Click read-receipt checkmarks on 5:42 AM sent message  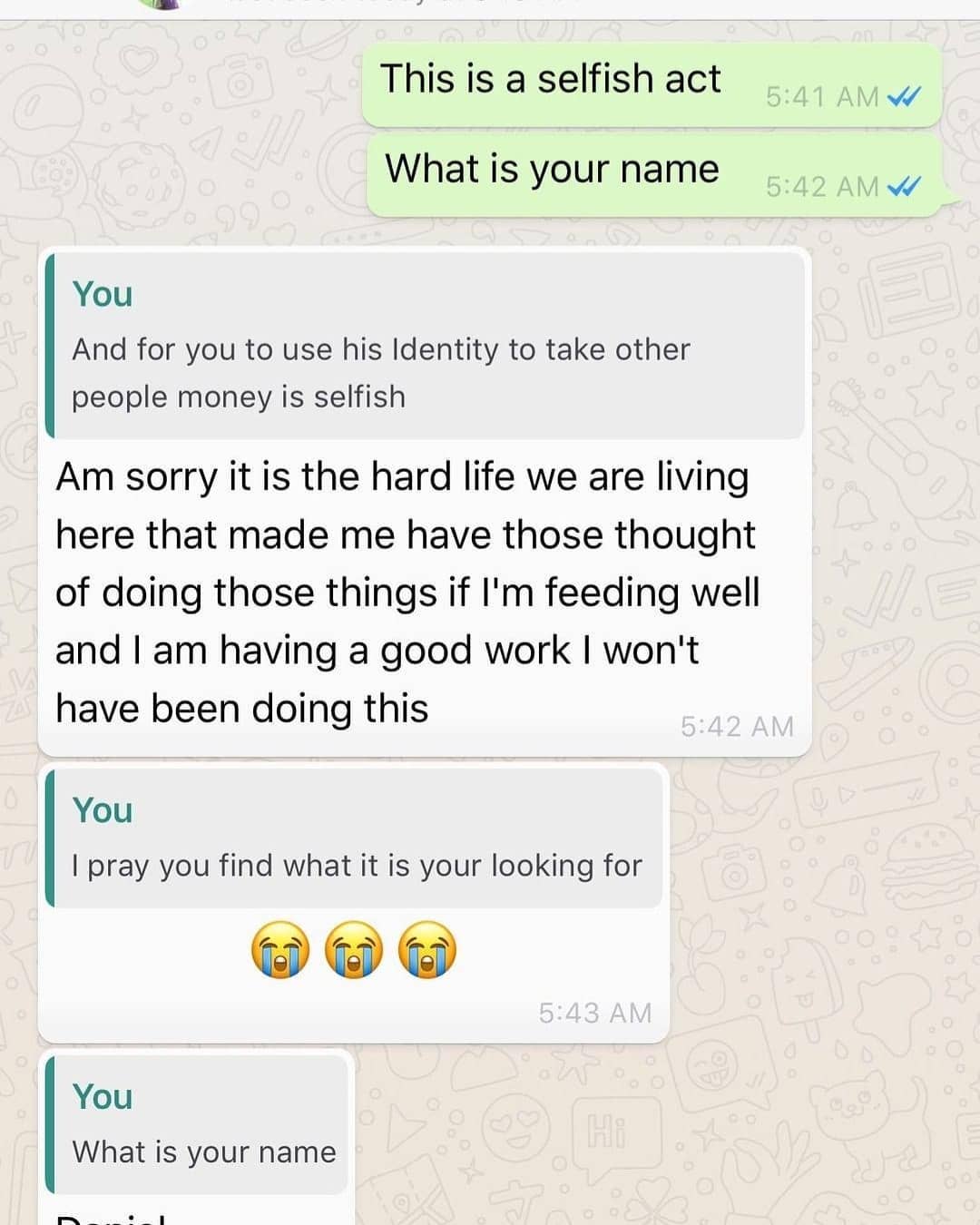click(904, 186)
